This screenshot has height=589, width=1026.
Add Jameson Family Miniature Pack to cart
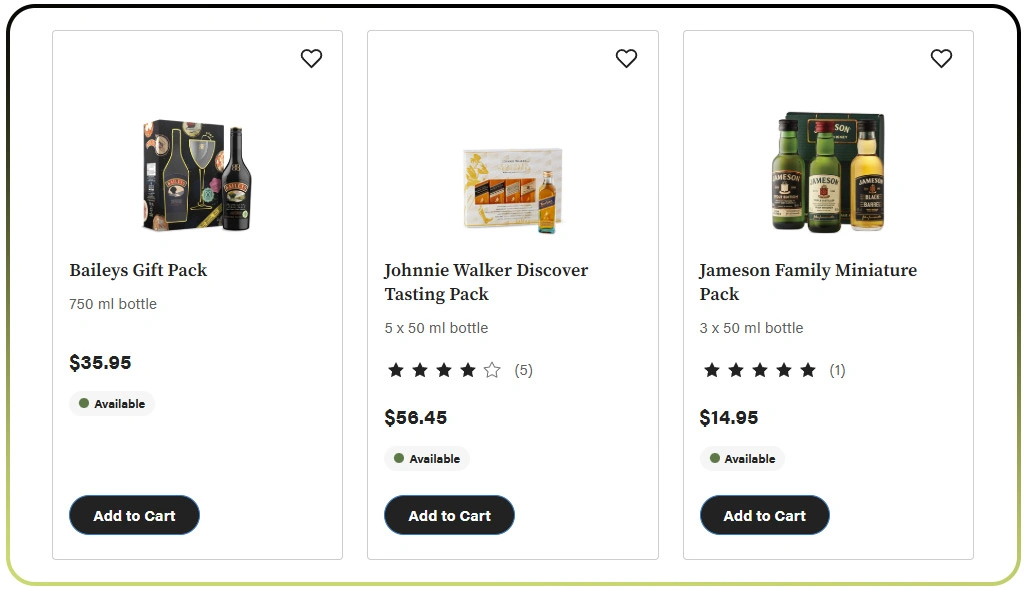click(x=764, y=515)
